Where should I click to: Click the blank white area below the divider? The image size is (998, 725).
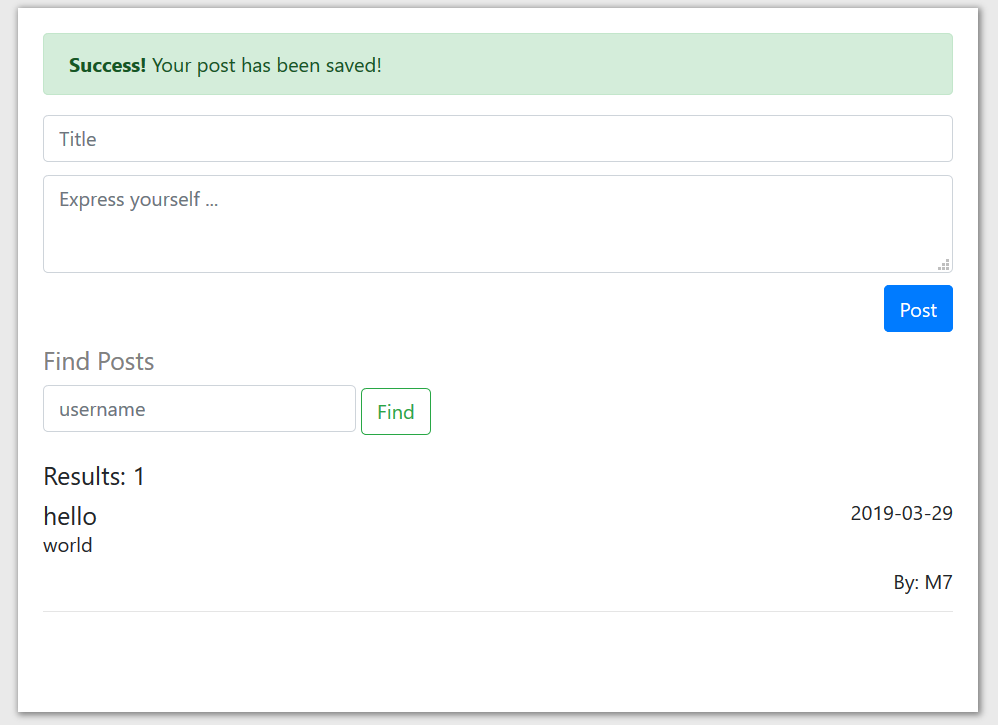(x=497, y=660)
